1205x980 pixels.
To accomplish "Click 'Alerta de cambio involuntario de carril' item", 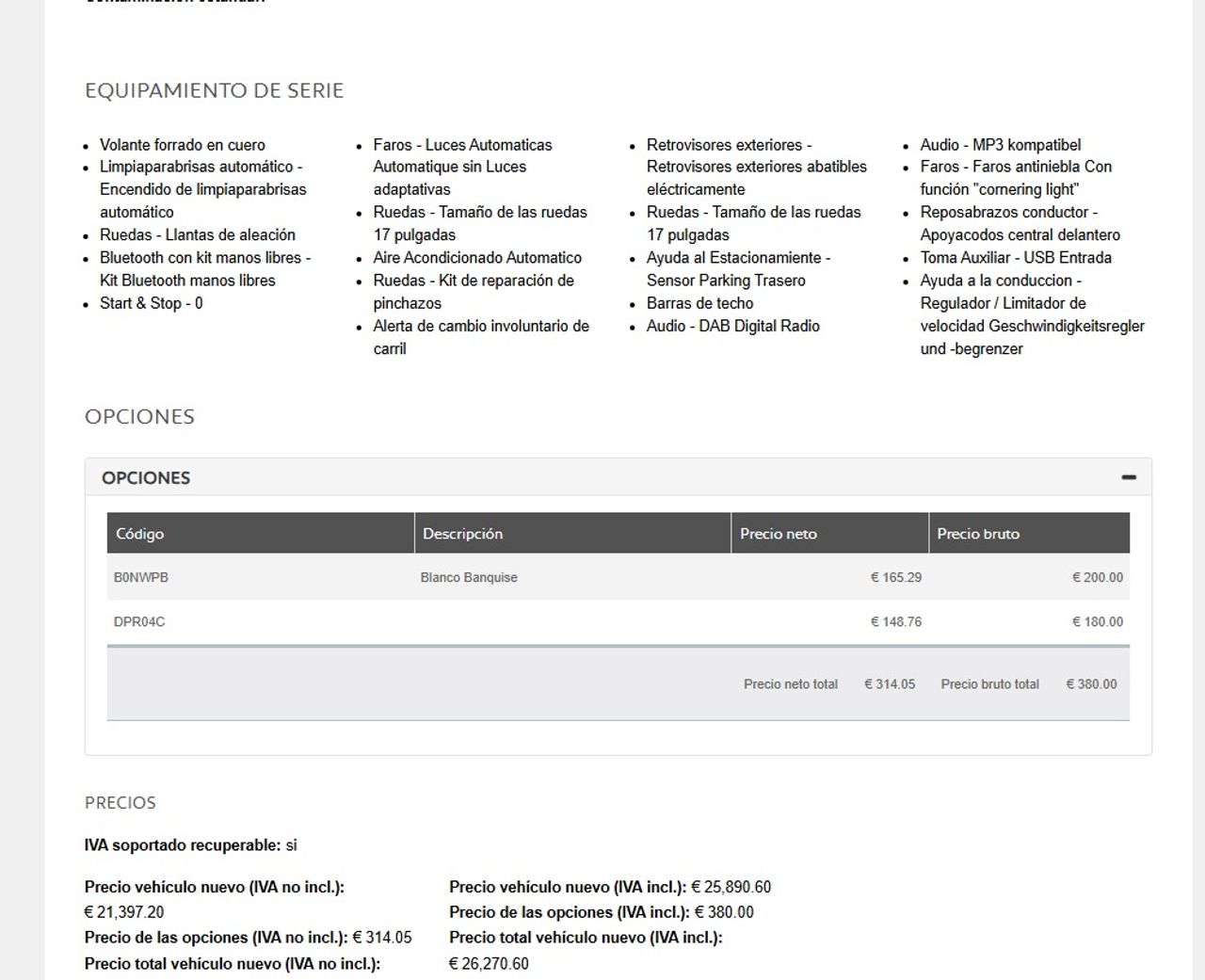I will pyautogui.click(x=481, y=337).
